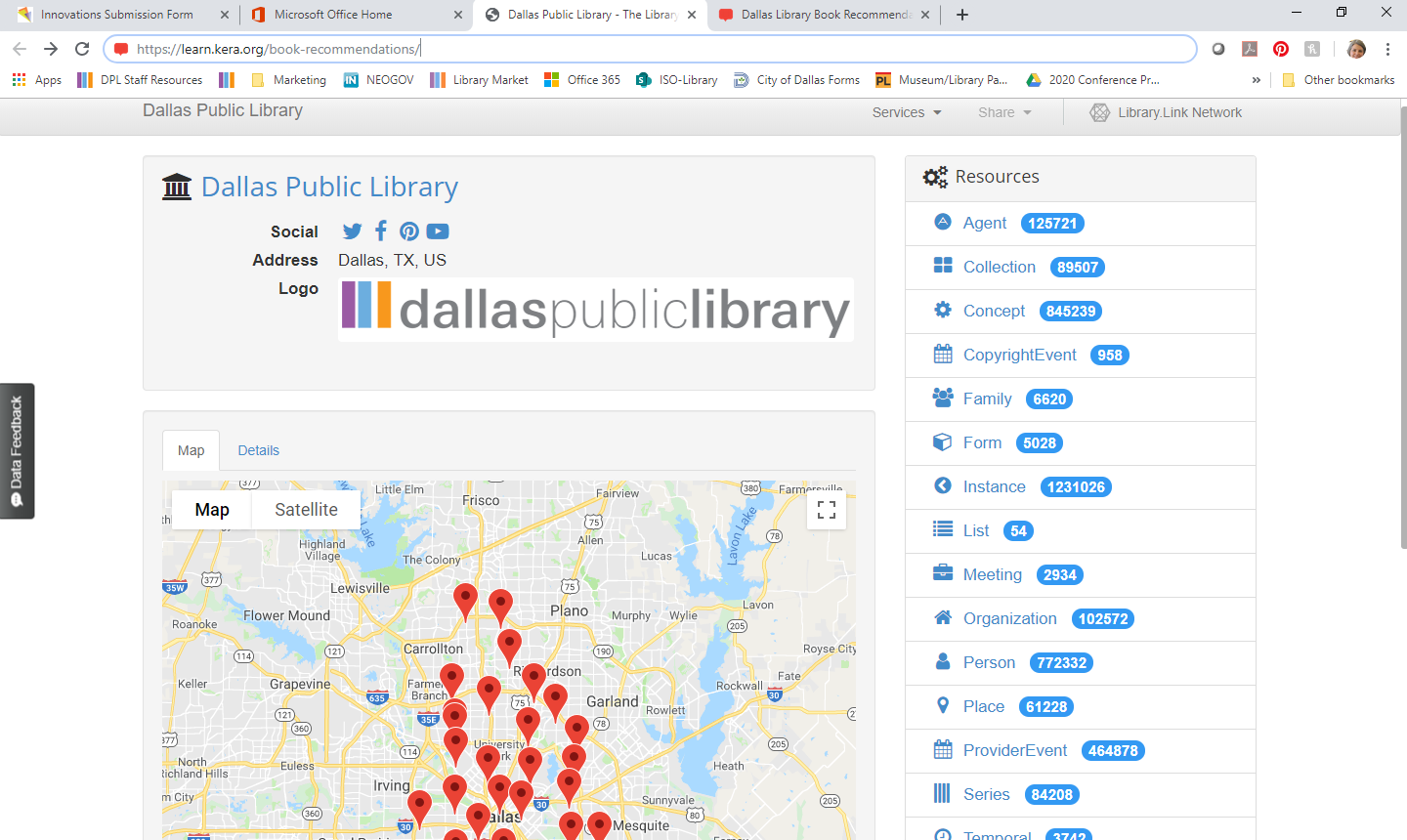Viewport: 1407px width, 840px height.
Task: Open the DPL Staff Resources bookmark
Action: click(140, 80)
